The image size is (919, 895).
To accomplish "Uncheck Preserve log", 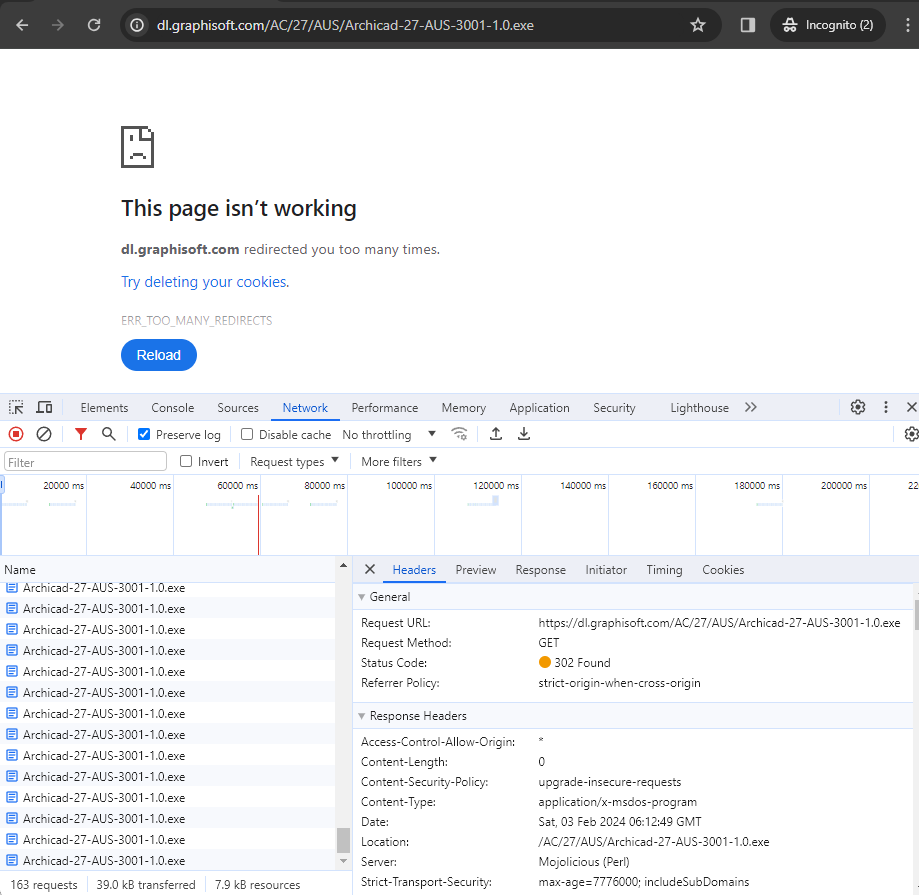I will coord(144,434).
